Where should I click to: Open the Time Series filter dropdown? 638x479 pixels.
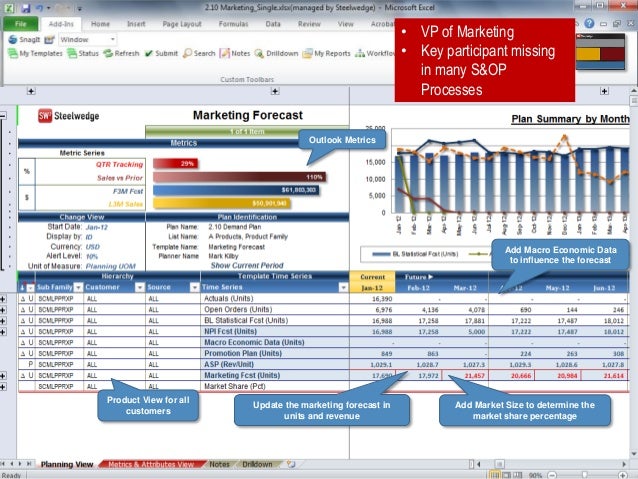coord(343,287)
